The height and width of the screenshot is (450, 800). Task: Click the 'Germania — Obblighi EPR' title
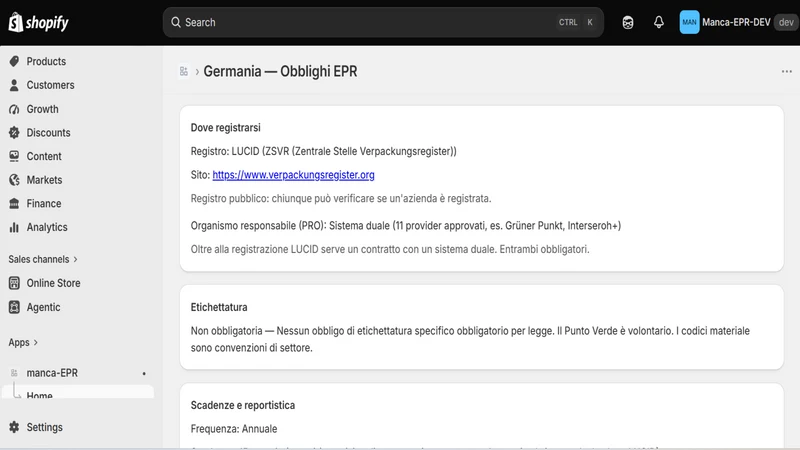click(x=280, y=71)
